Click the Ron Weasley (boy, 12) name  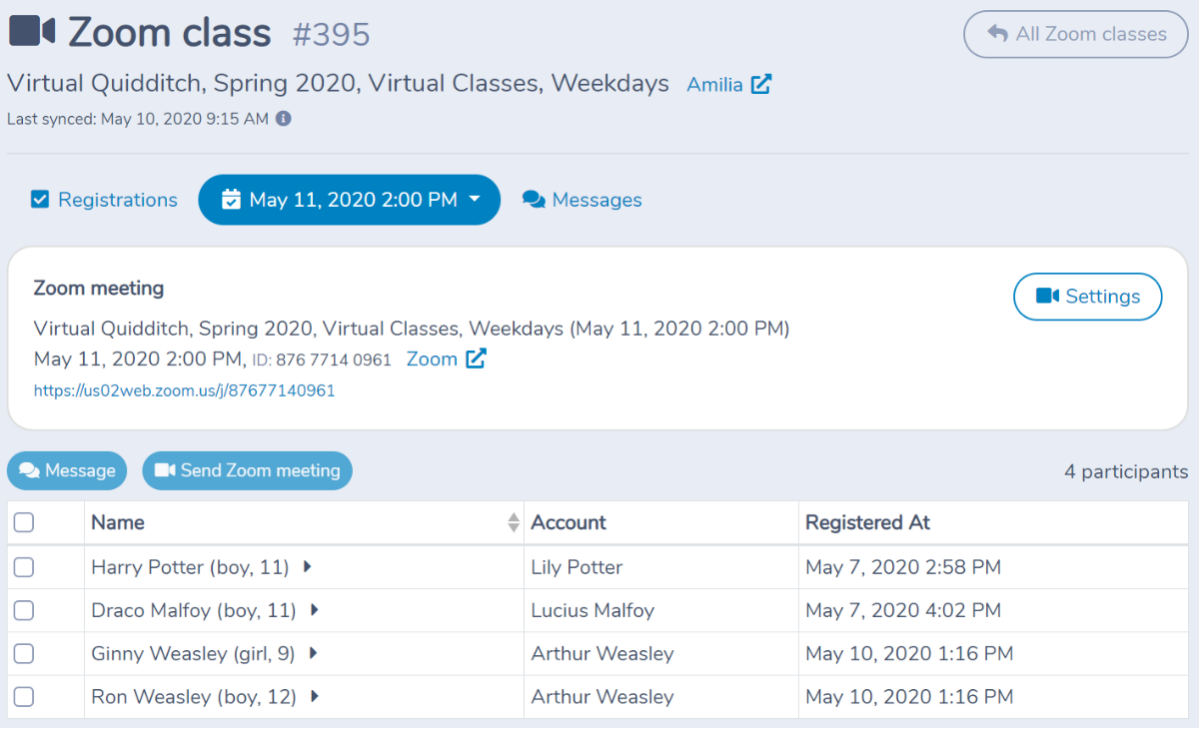point(193,696)
